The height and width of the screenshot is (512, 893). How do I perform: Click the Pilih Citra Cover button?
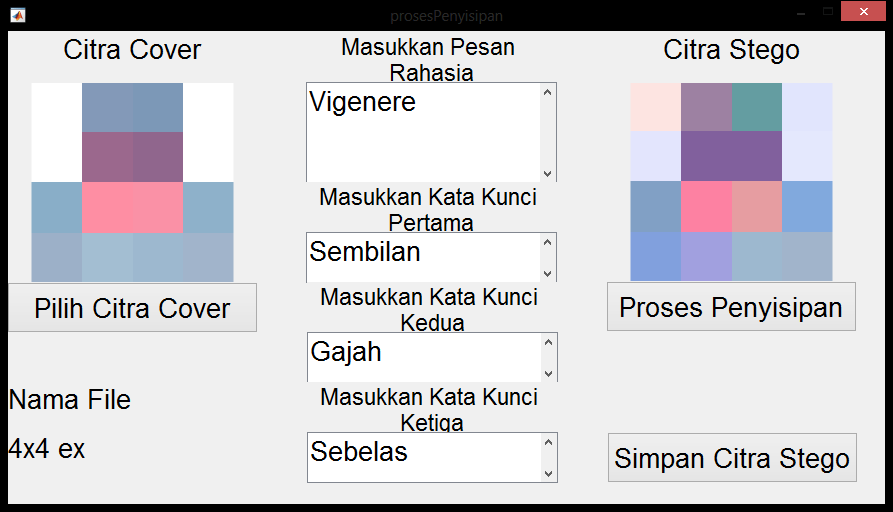coord(132,308)
